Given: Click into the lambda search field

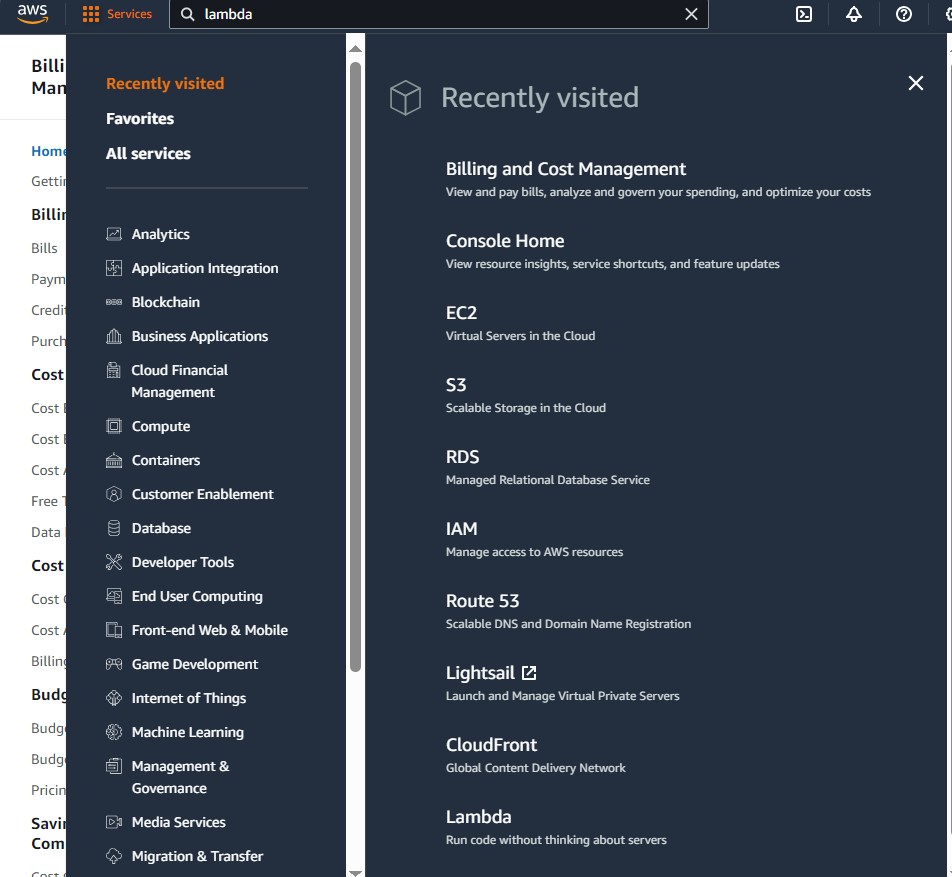Looking at the screenshot, I should (437, 15).
